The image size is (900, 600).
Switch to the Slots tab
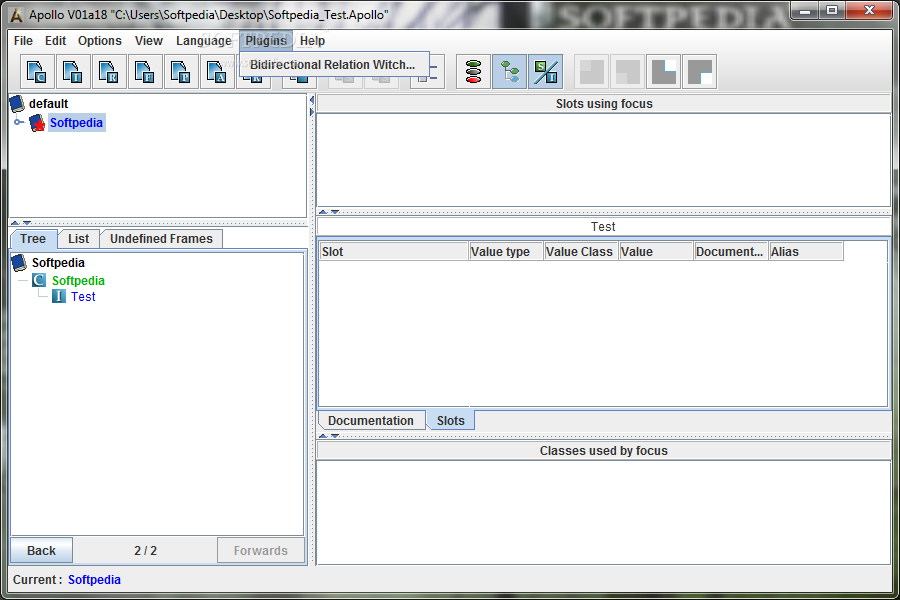tap(451, 420)
